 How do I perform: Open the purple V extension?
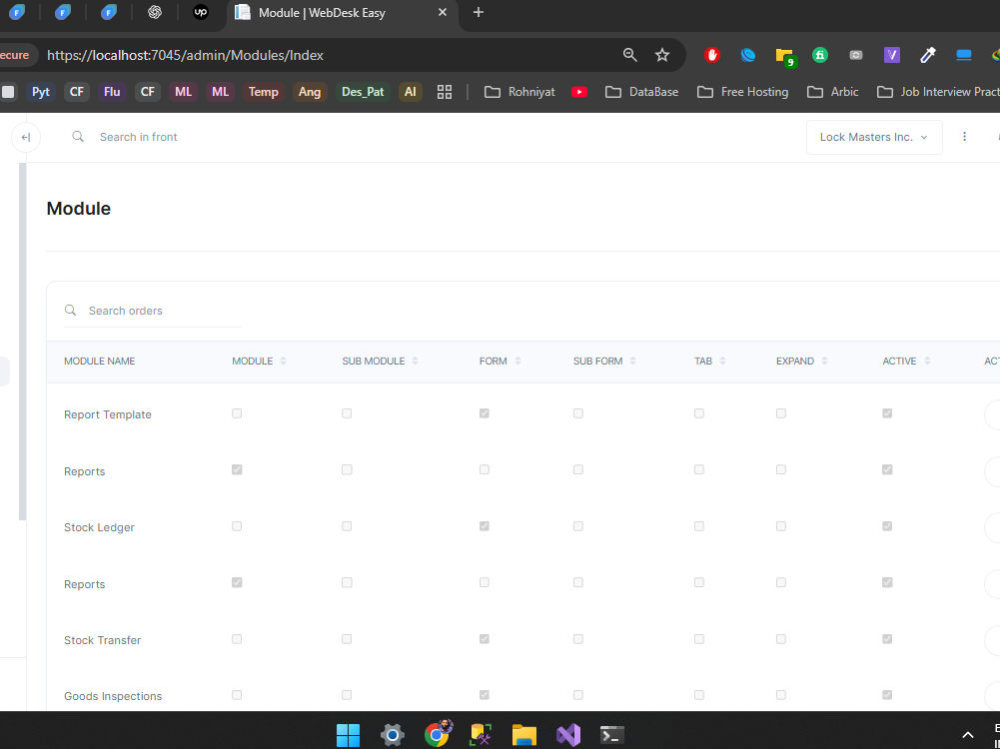tap(892, 55)
